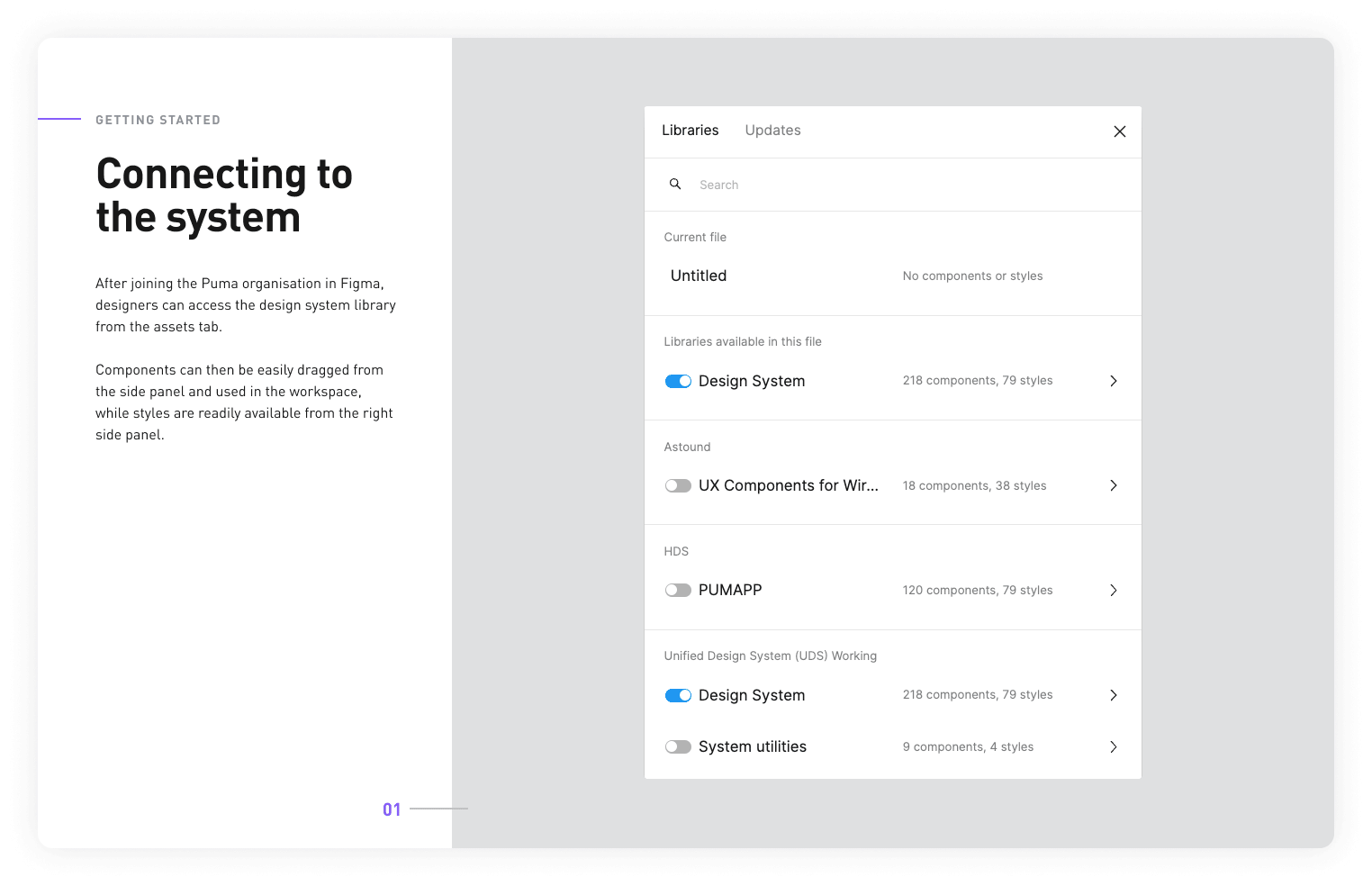
Task: Click '120 components, 79 styles' text
Action: [978, 590]
